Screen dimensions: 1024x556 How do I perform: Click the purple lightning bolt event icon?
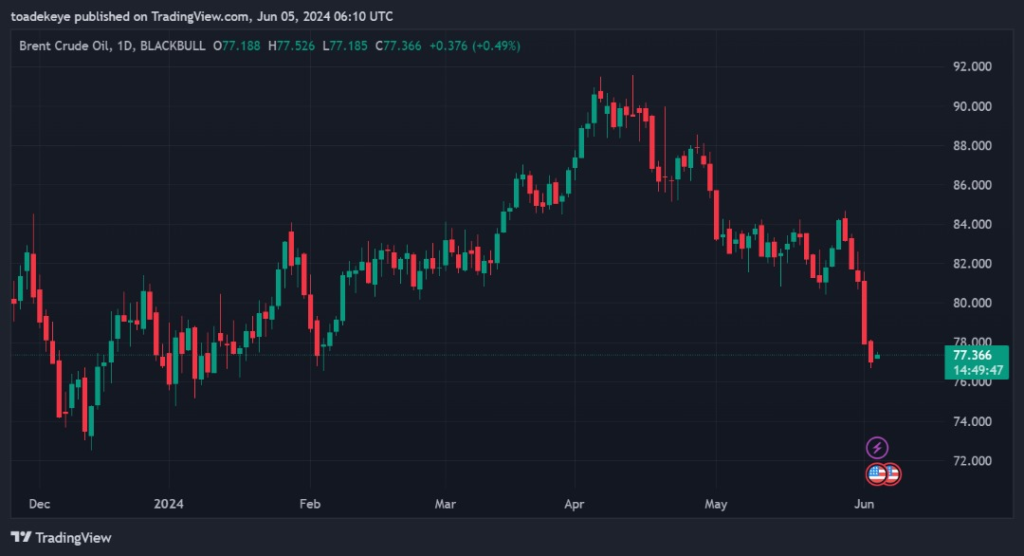tap(877, 448)
